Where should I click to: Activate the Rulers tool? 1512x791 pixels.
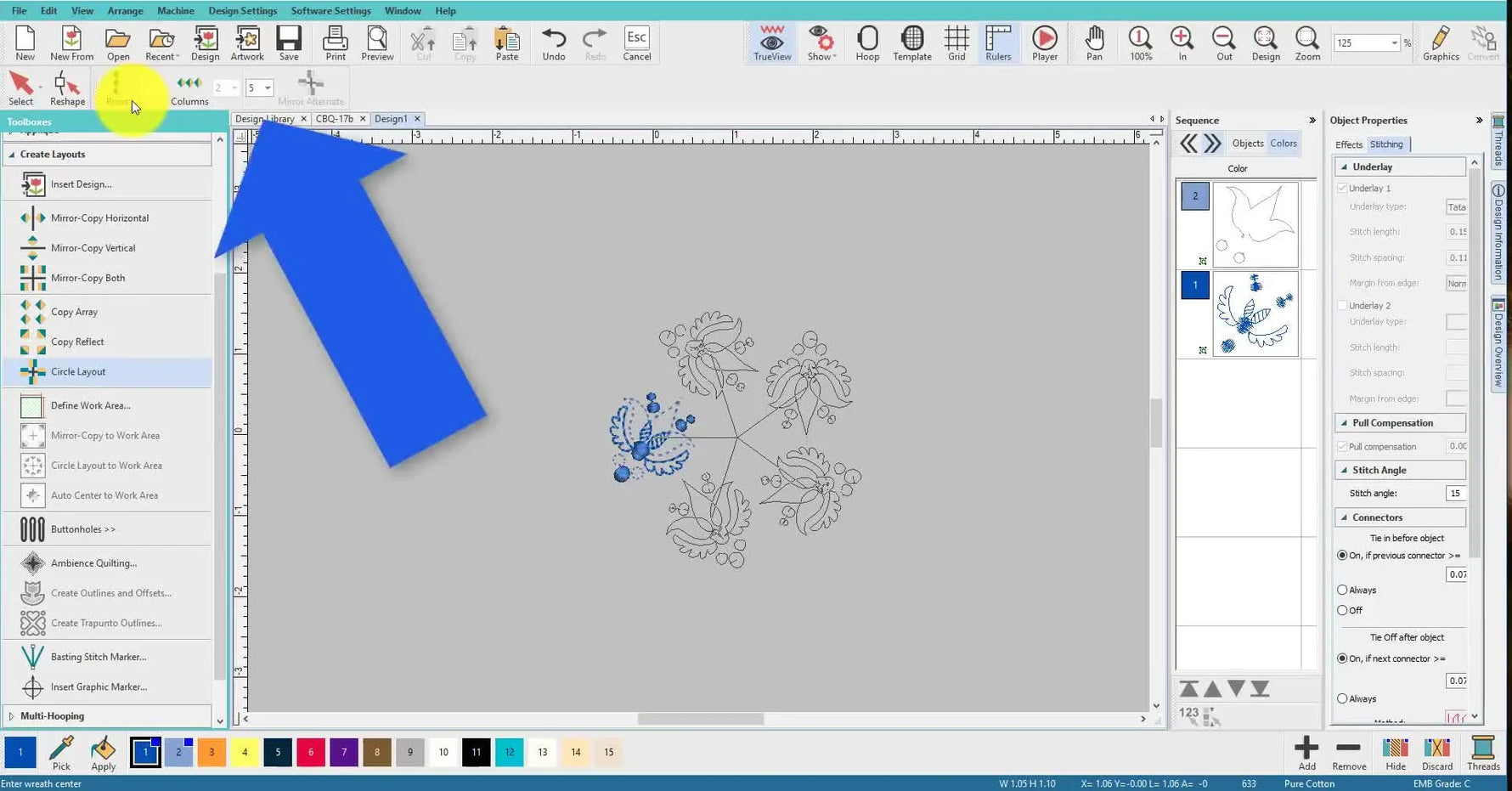(997, 42)
